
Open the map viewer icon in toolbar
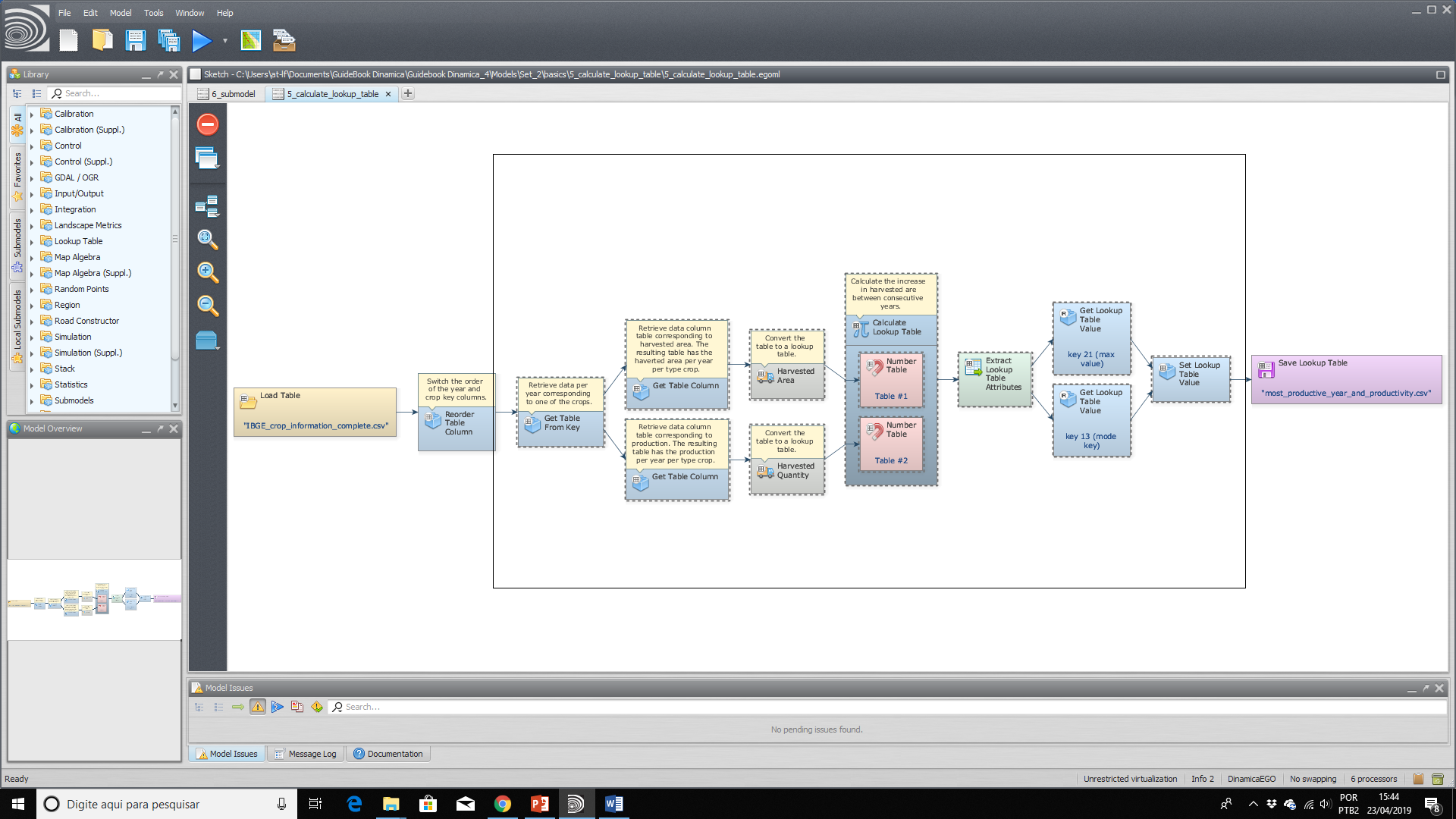pyautogui.click(x=250, y=40)
